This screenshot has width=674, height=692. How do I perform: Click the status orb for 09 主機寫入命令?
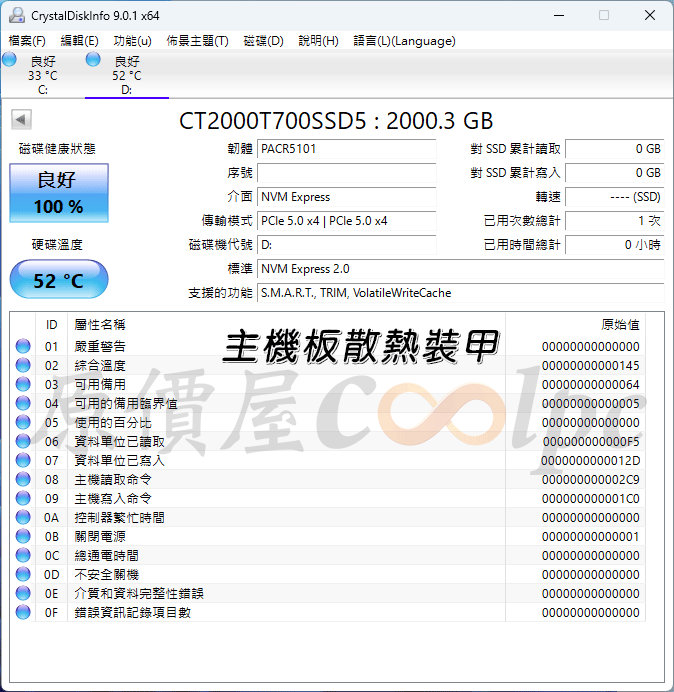(23, 498)
